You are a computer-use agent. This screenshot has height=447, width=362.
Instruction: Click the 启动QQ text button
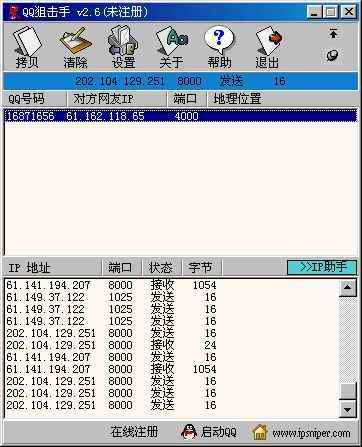coord(219,432)
